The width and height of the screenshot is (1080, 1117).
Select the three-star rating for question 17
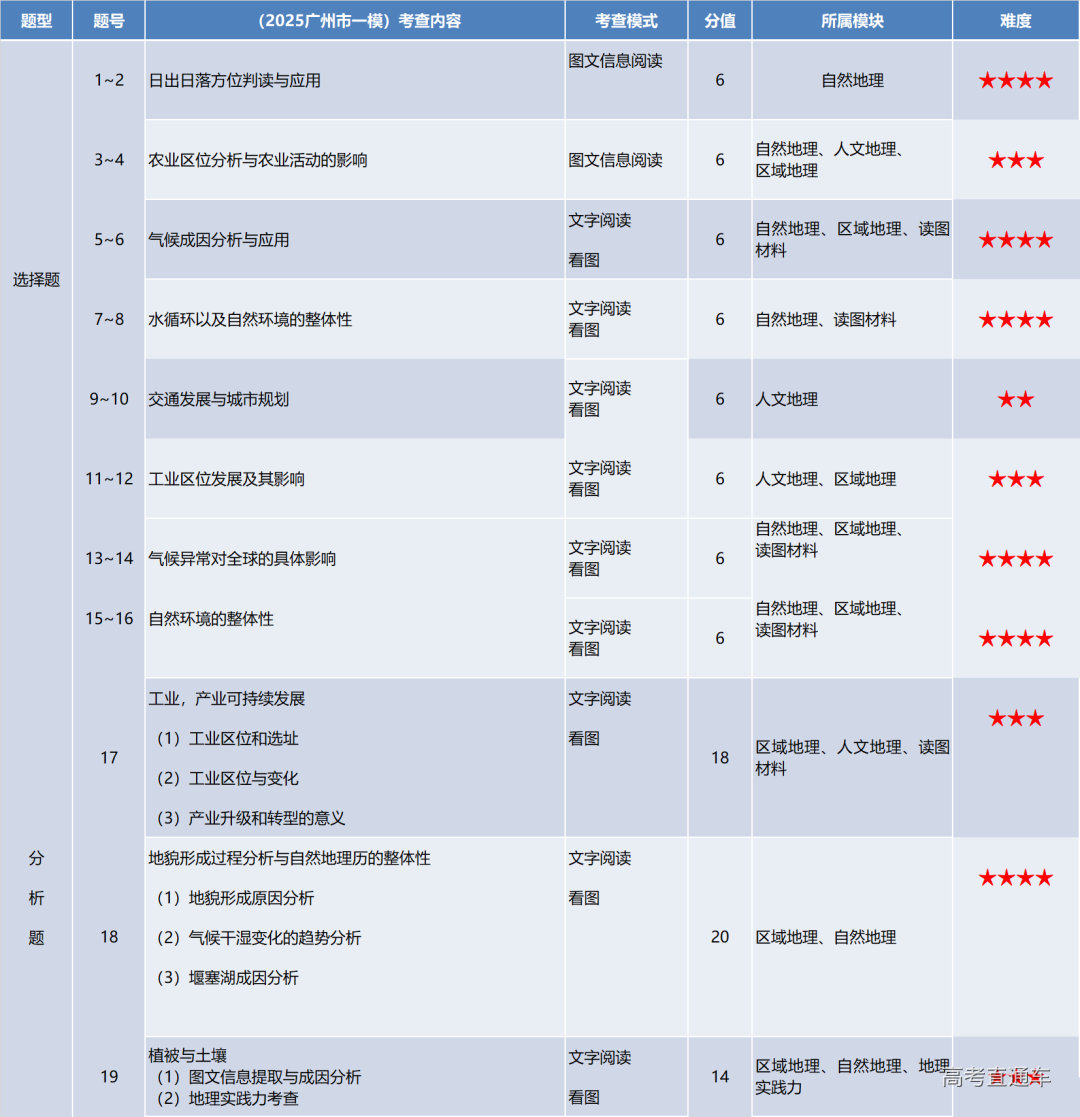1015,718
